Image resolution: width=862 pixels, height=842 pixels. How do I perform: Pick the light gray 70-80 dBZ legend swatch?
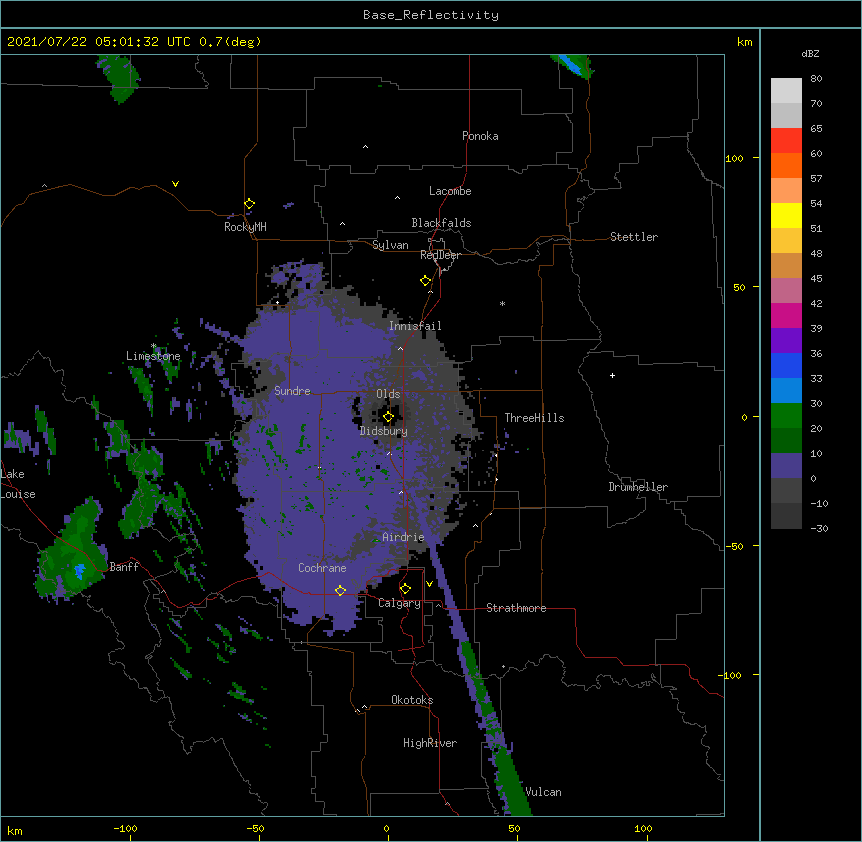(x=786, y=91)
